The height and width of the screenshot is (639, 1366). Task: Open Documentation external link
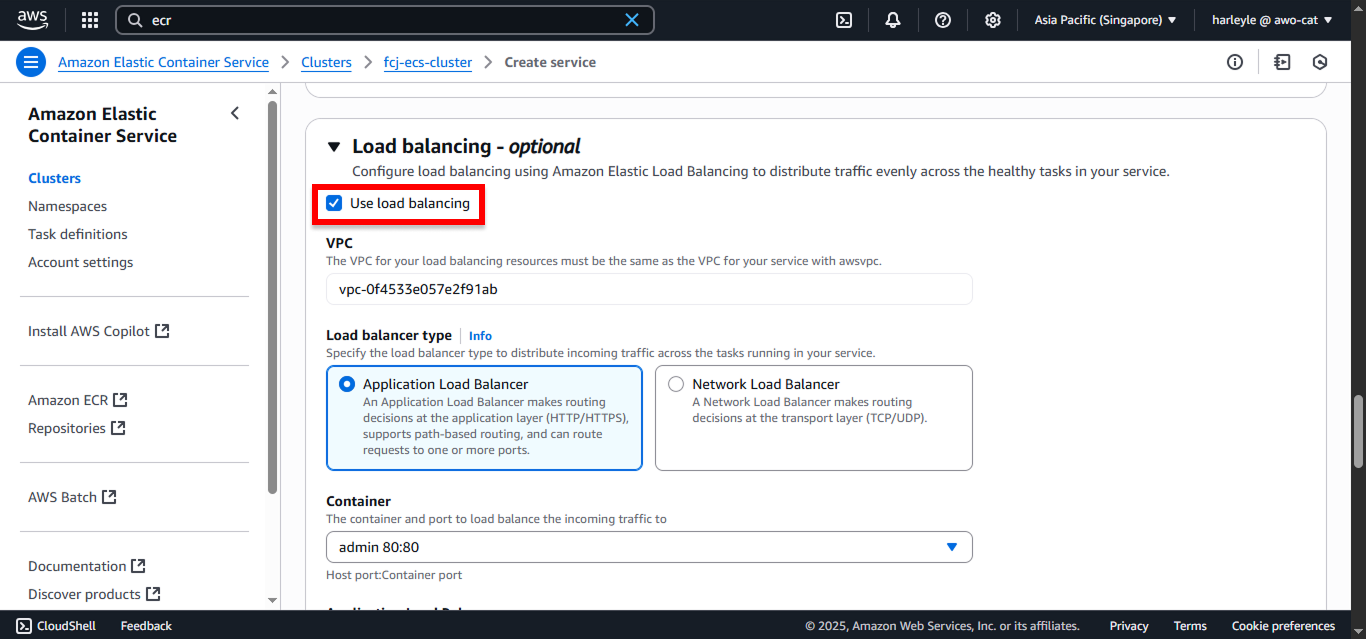87,566
